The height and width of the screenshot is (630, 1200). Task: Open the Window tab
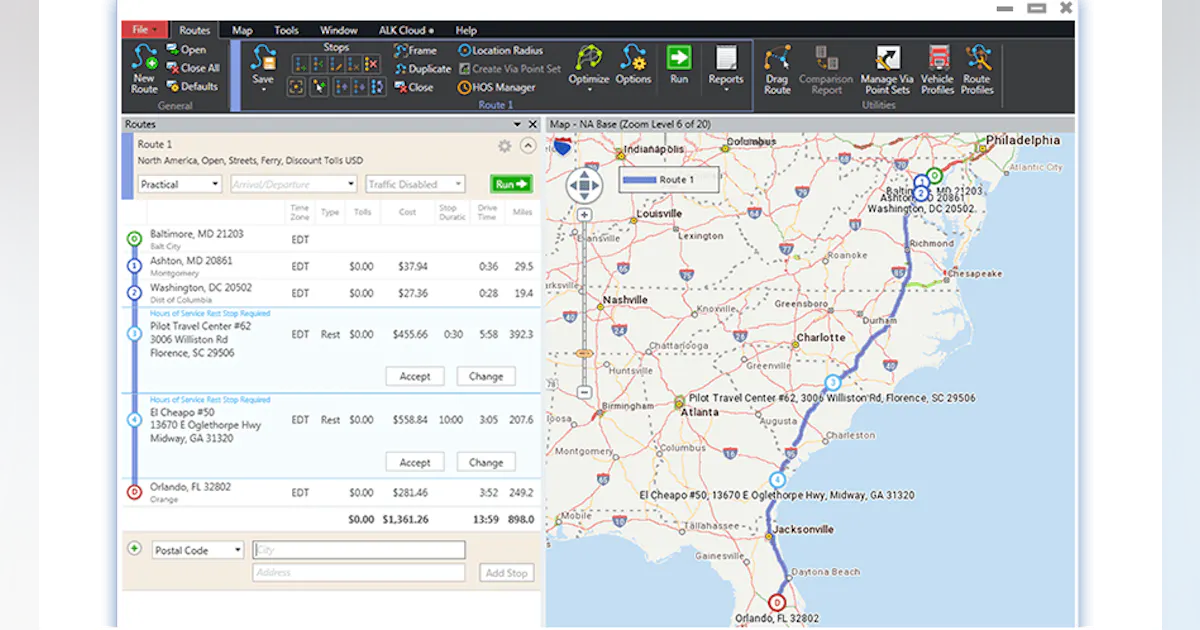click(339, 30)
